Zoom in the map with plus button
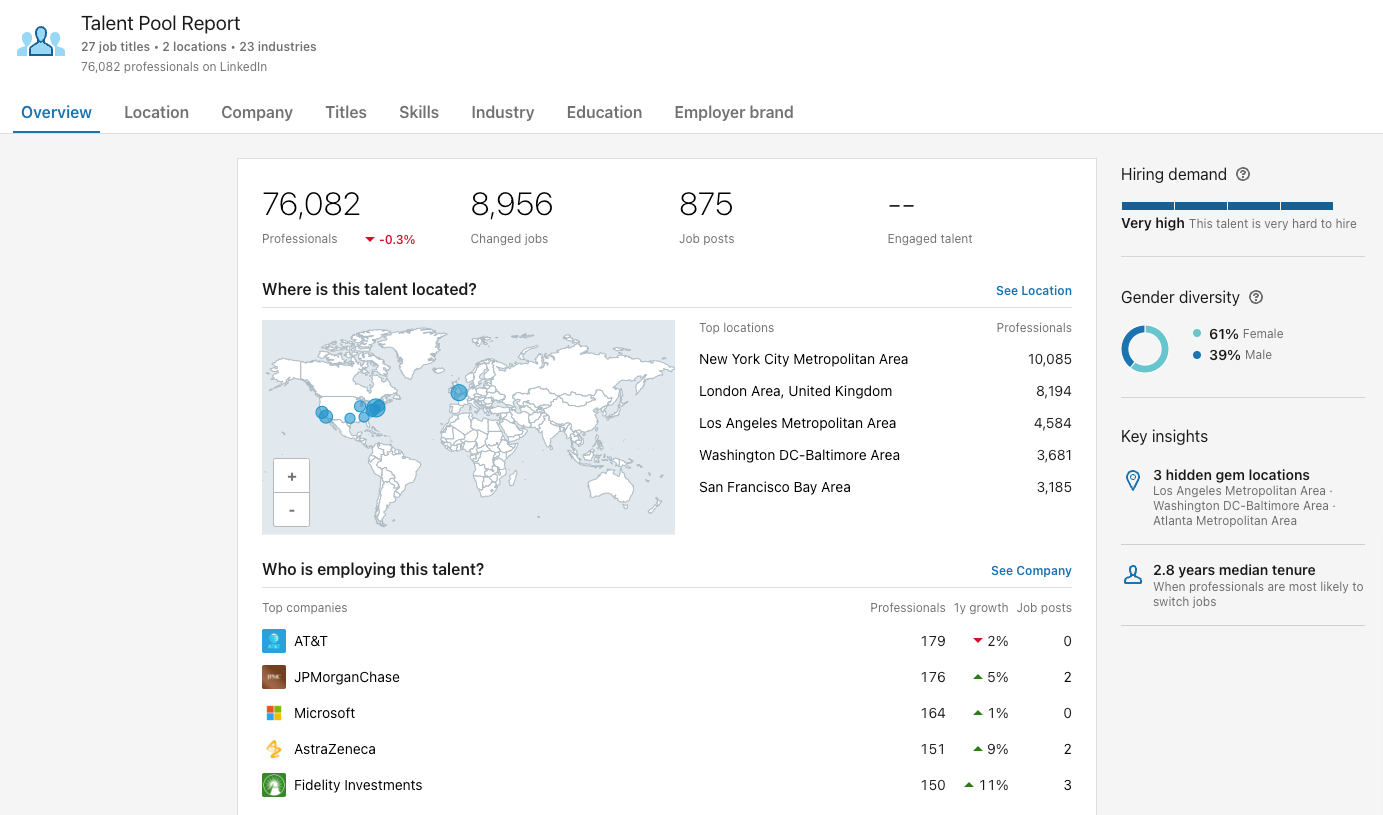1383x815 pixels. pos(291,476)
